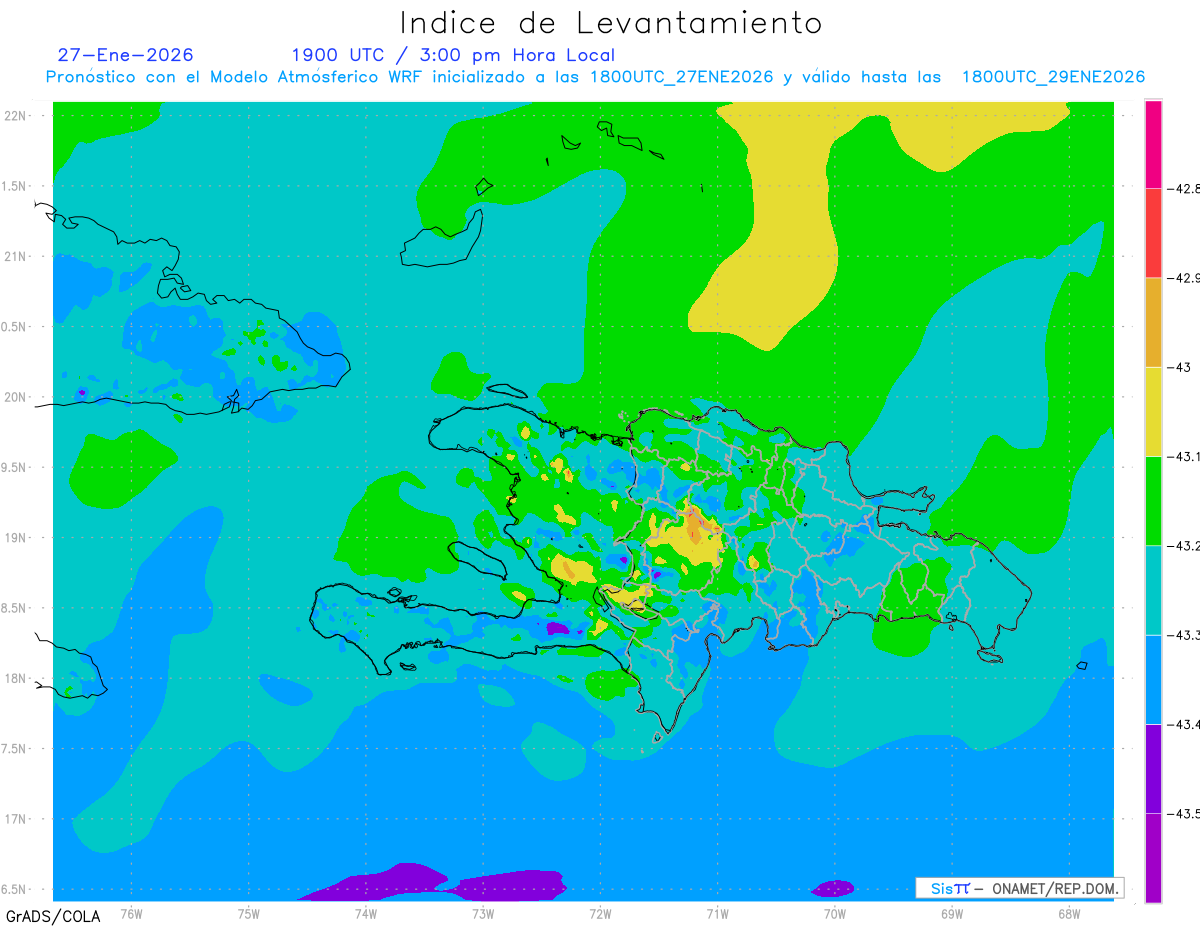1200x927 pixels.
Task: Select the yellow swatch in the color scale
Action: point(1153,412)
